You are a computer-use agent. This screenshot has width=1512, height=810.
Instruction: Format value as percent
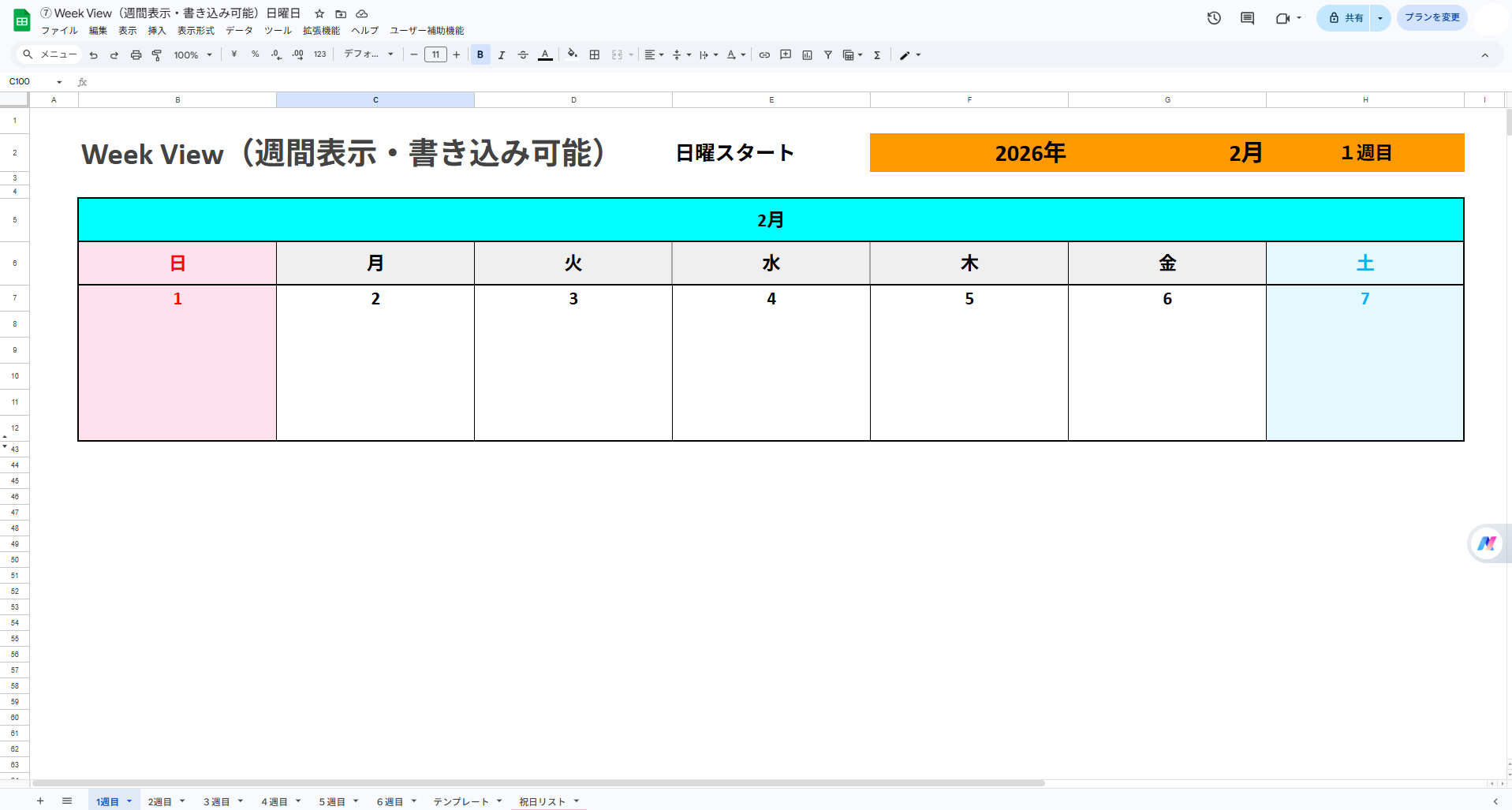pos(254,54)
